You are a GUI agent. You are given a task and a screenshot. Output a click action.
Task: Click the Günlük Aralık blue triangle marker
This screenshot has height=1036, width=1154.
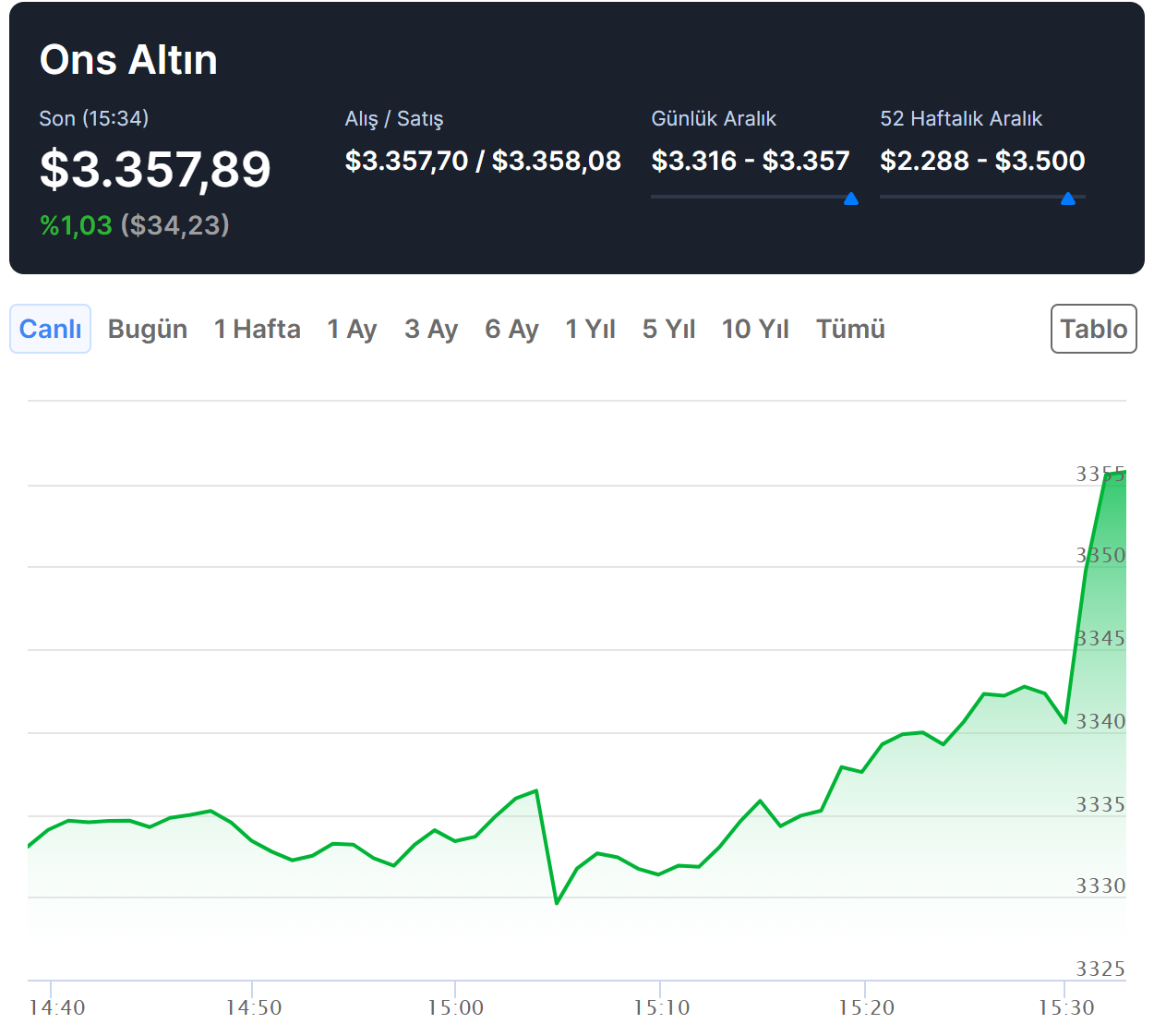tap(851, 199)
